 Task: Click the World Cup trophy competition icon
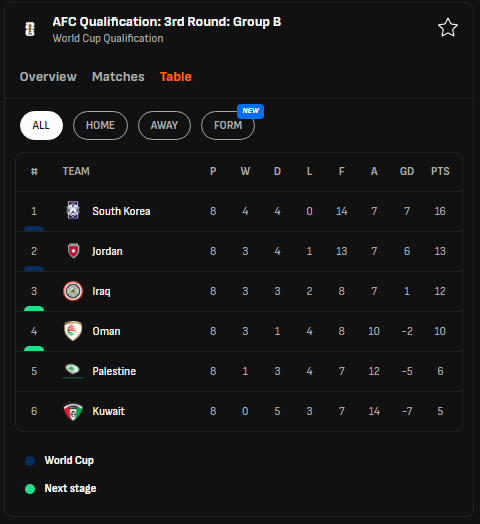[30, 29]
